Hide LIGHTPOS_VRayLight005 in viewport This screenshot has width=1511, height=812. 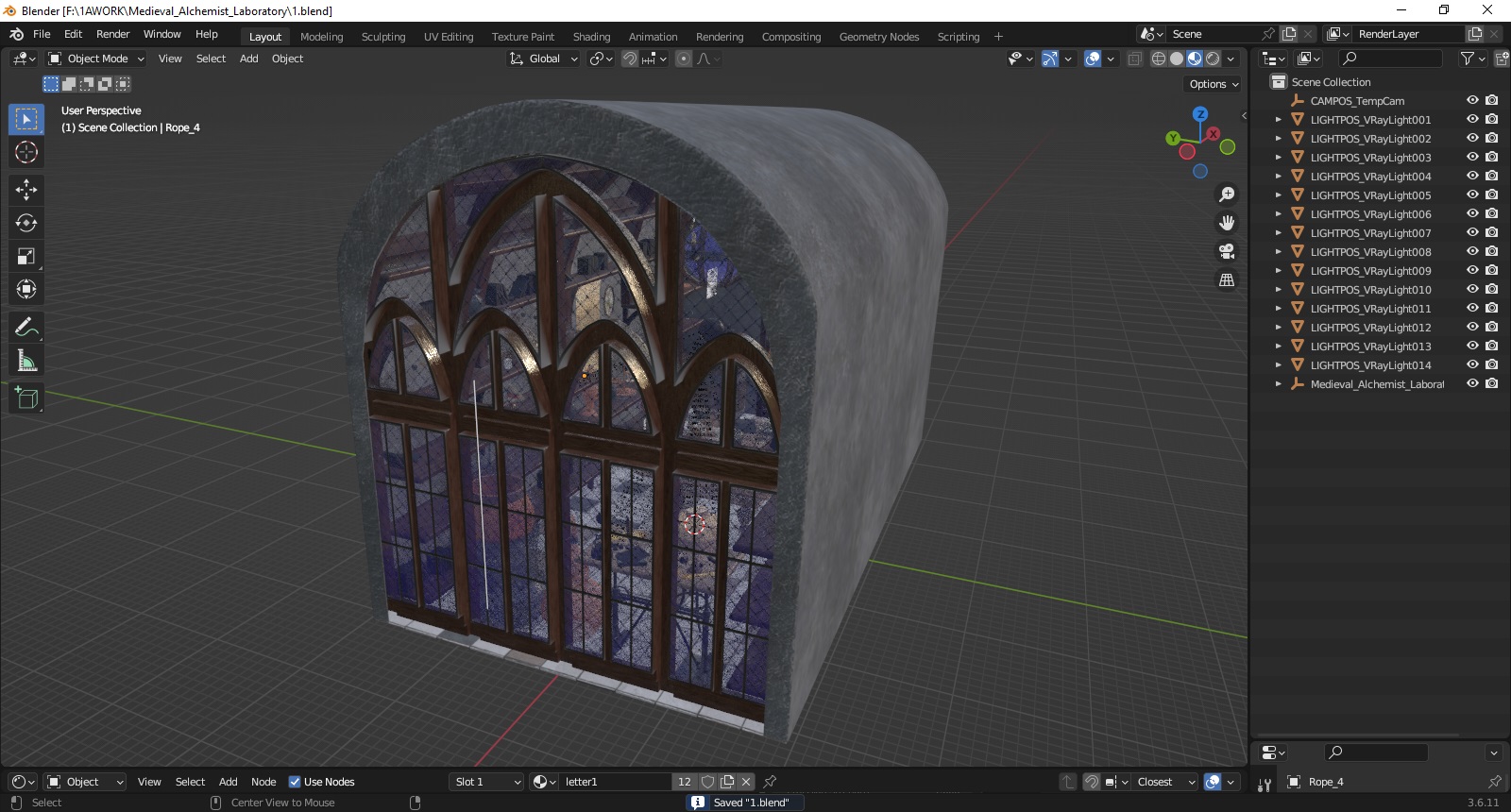click(1472, 195)
